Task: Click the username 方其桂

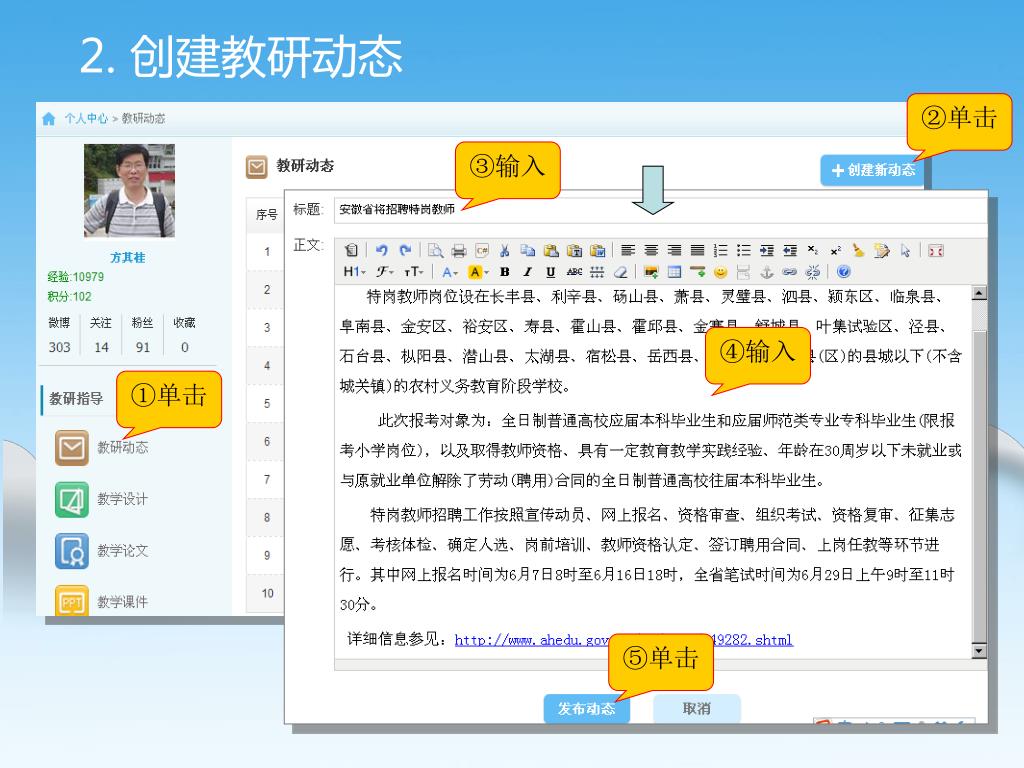Action: (128, 257)
